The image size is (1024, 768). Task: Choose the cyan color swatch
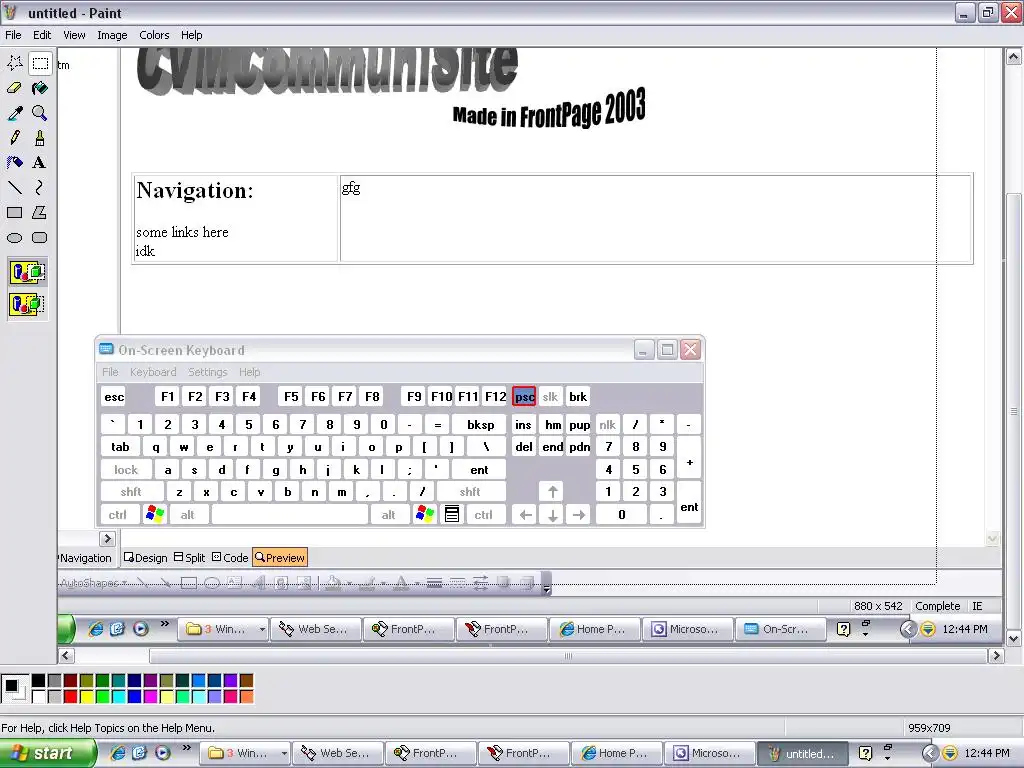click(x=118, y=697)
